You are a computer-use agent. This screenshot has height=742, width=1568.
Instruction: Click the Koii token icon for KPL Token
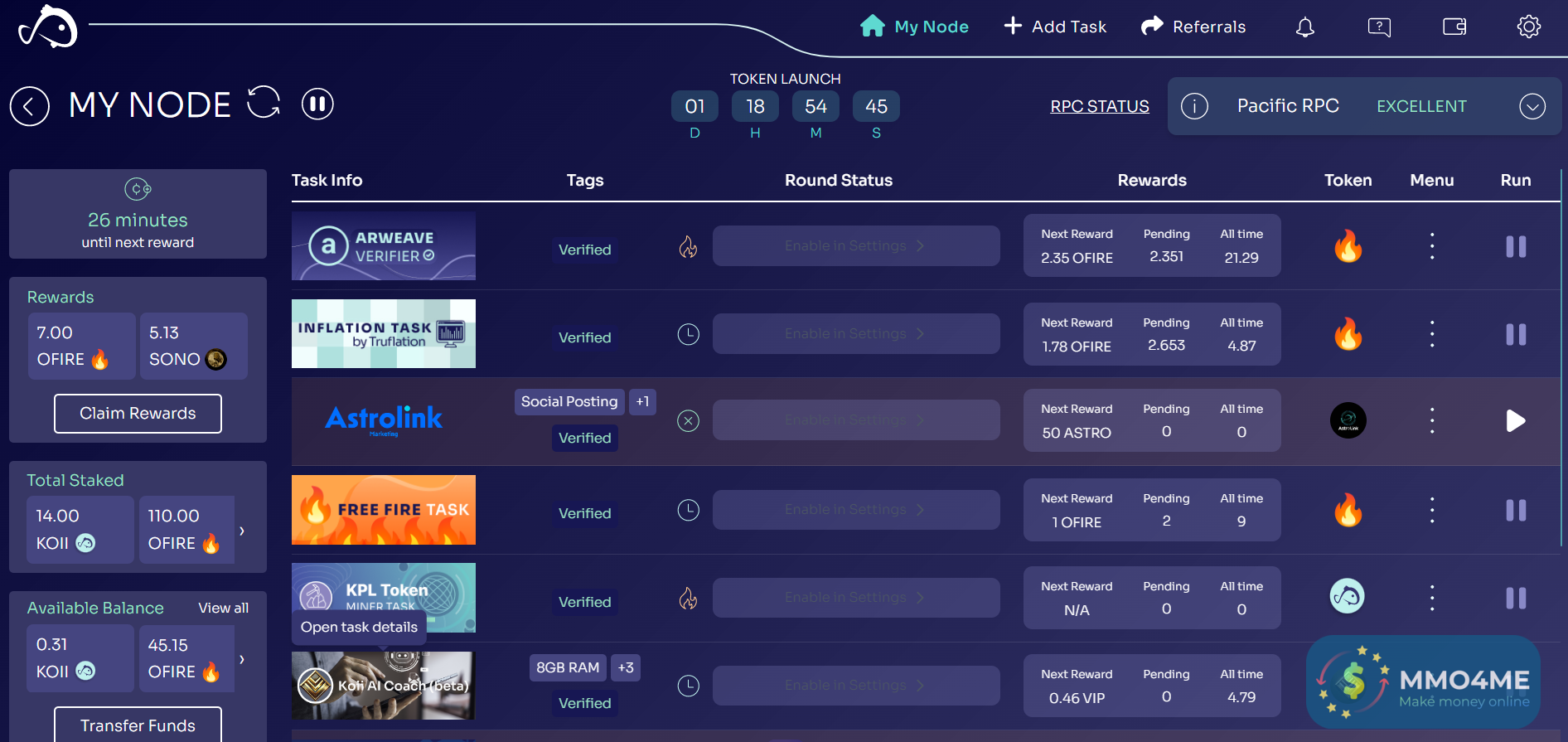click(x=1348, y=596)
